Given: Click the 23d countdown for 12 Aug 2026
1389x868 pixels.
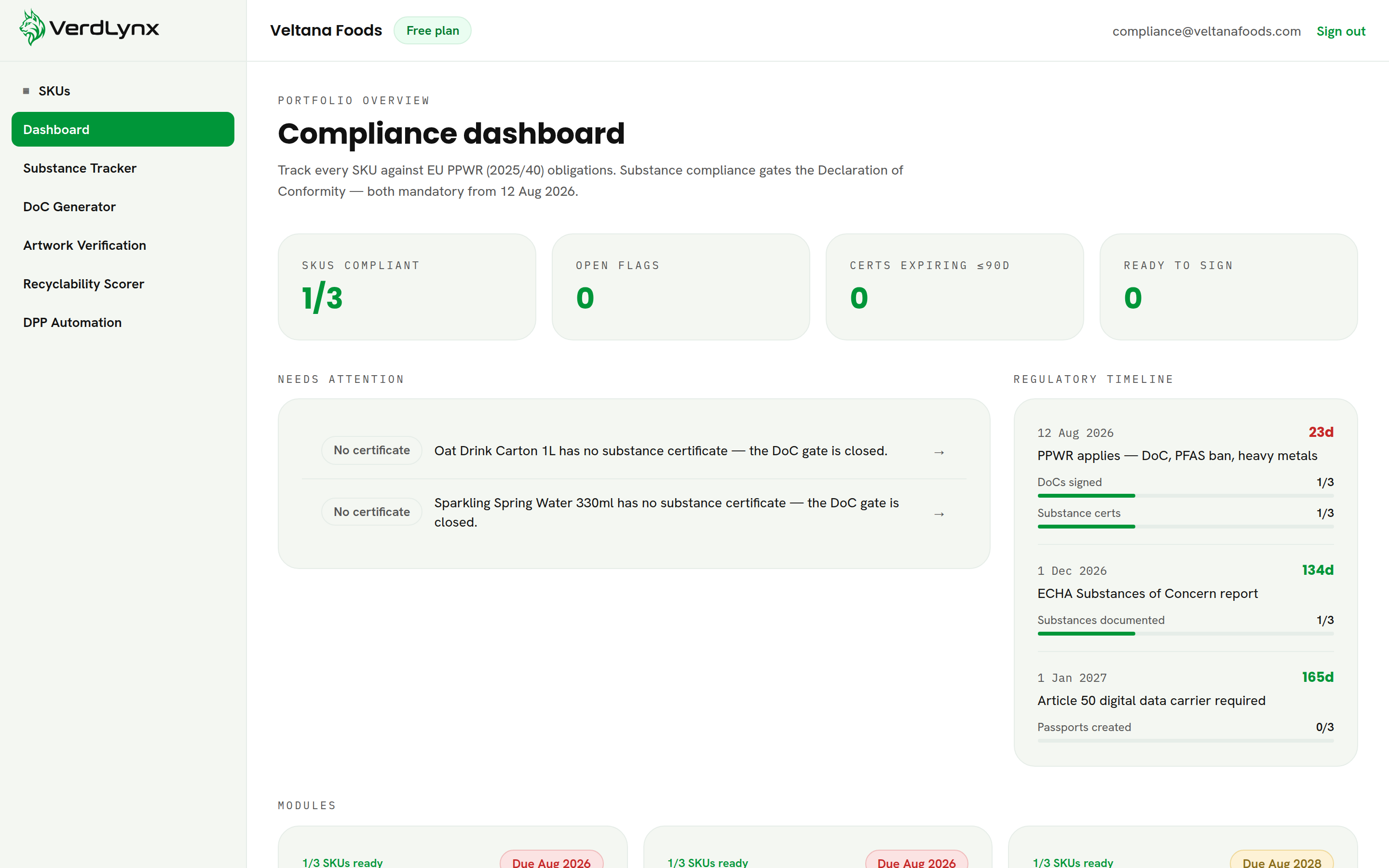Looking at the screenshot, I should click(x=1321, y=432).
